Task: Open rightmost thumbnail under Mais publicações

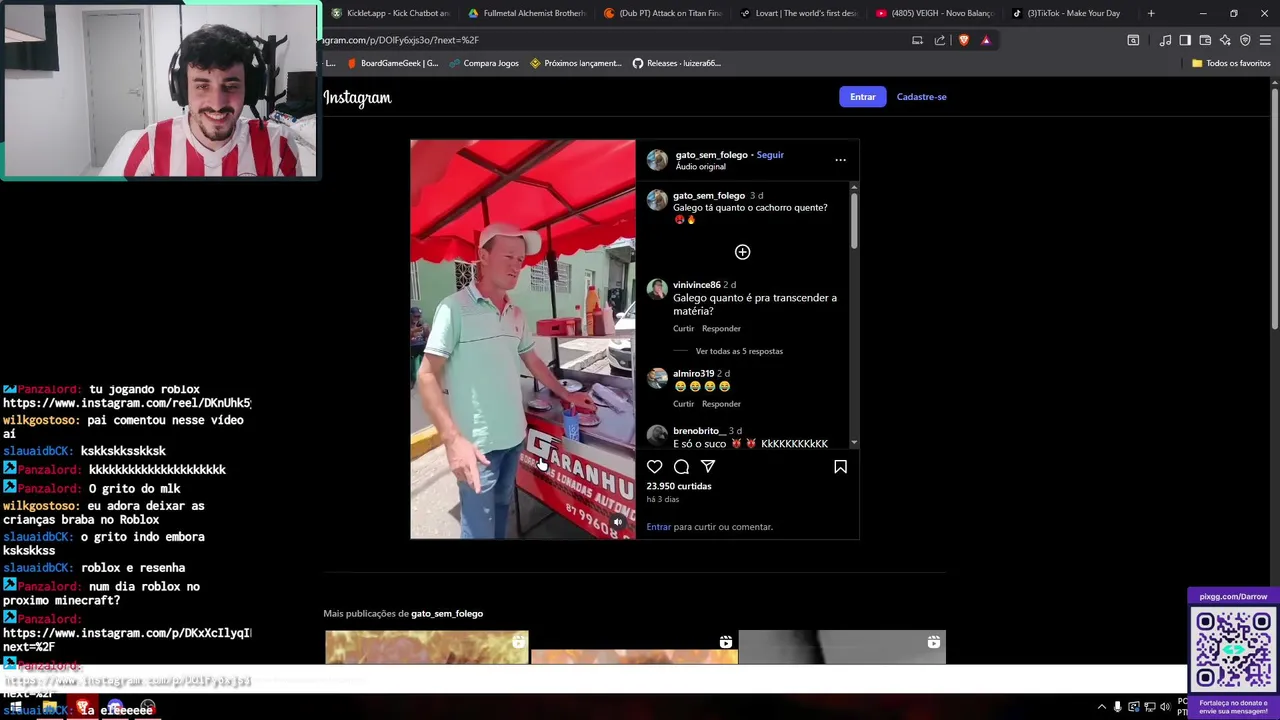Action: pyautogui.click(x=842, y=646)
